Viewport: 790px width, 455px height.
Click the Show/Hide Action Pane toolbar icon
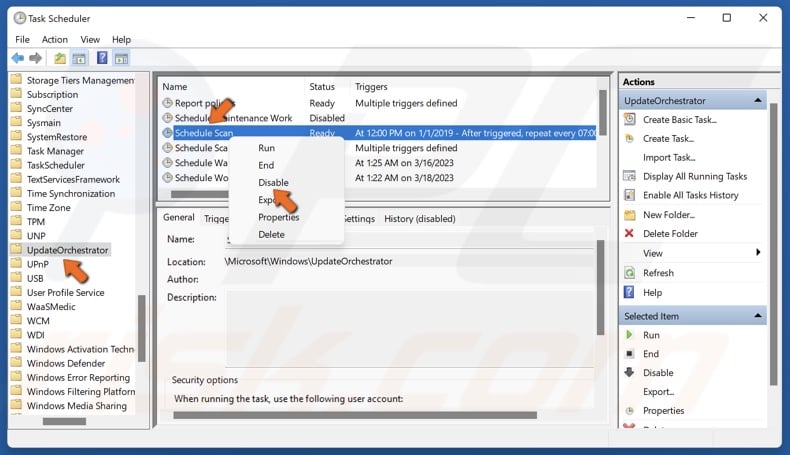(121, 58)
